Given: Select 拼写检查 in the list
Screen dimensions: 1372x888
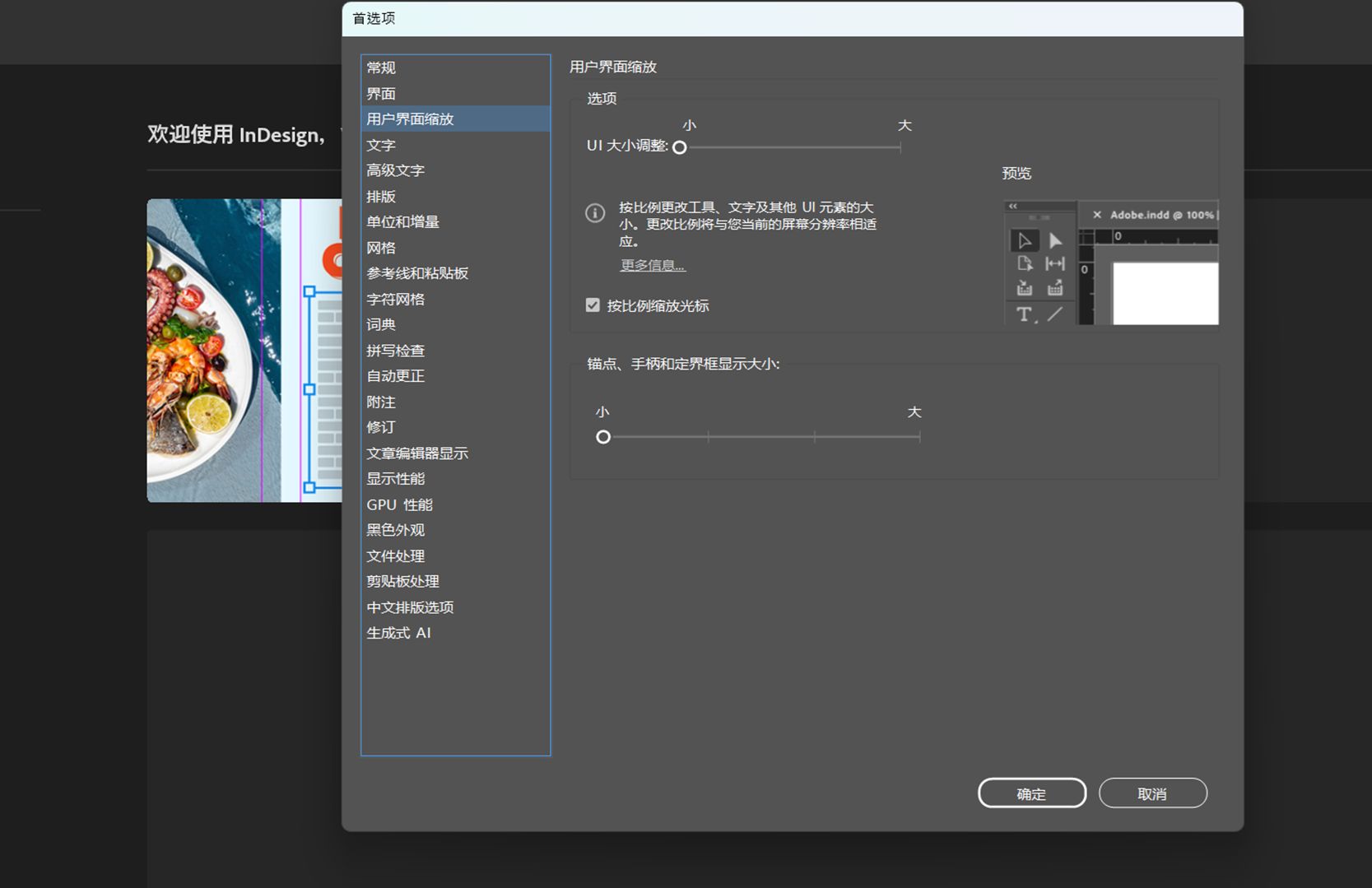Looking at the screenshot, I should pos(455,351).
